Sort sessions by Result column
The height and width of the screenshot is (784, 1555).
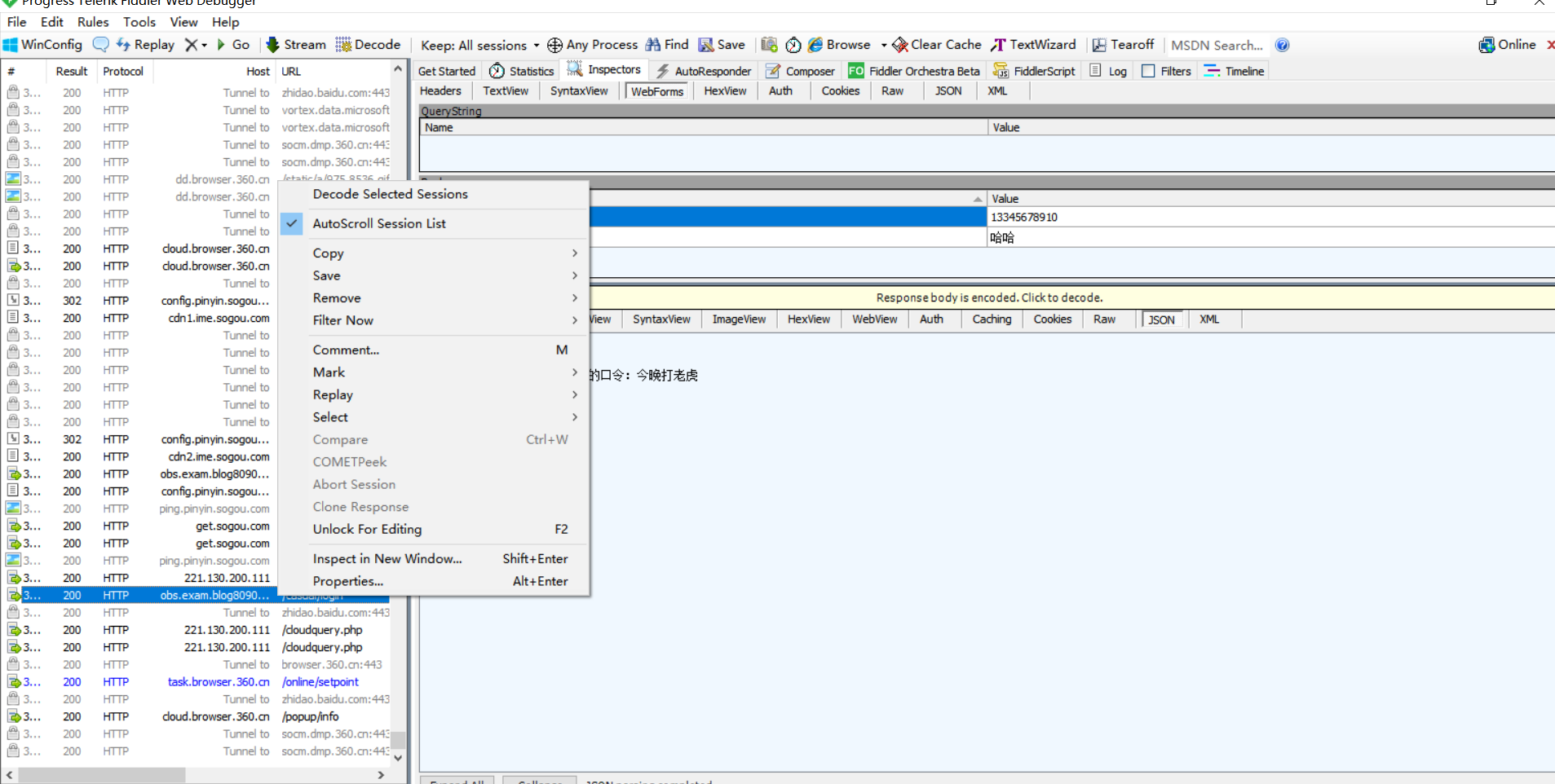click(72, 72)
